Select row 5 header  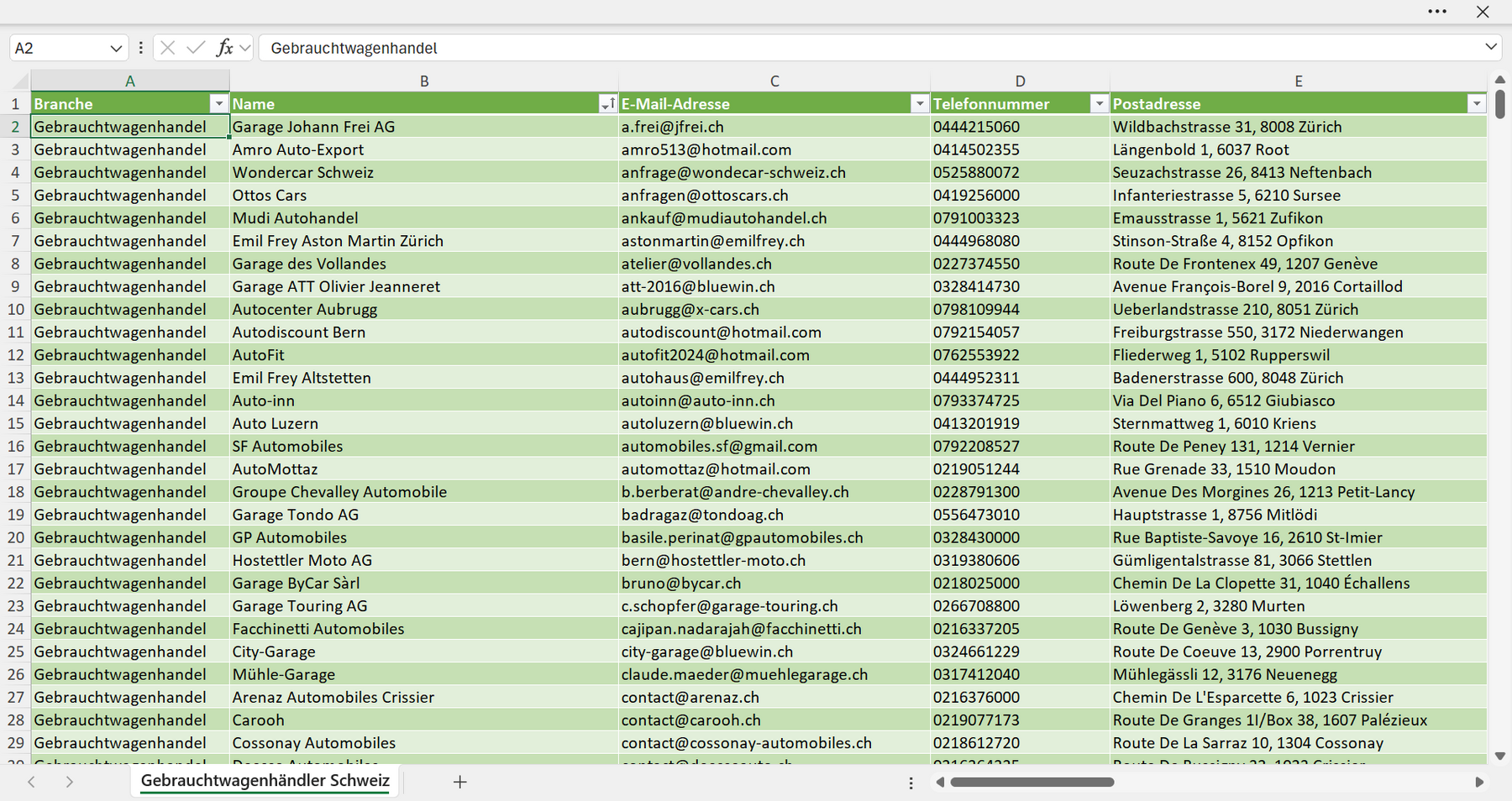[x=15, y=195]
